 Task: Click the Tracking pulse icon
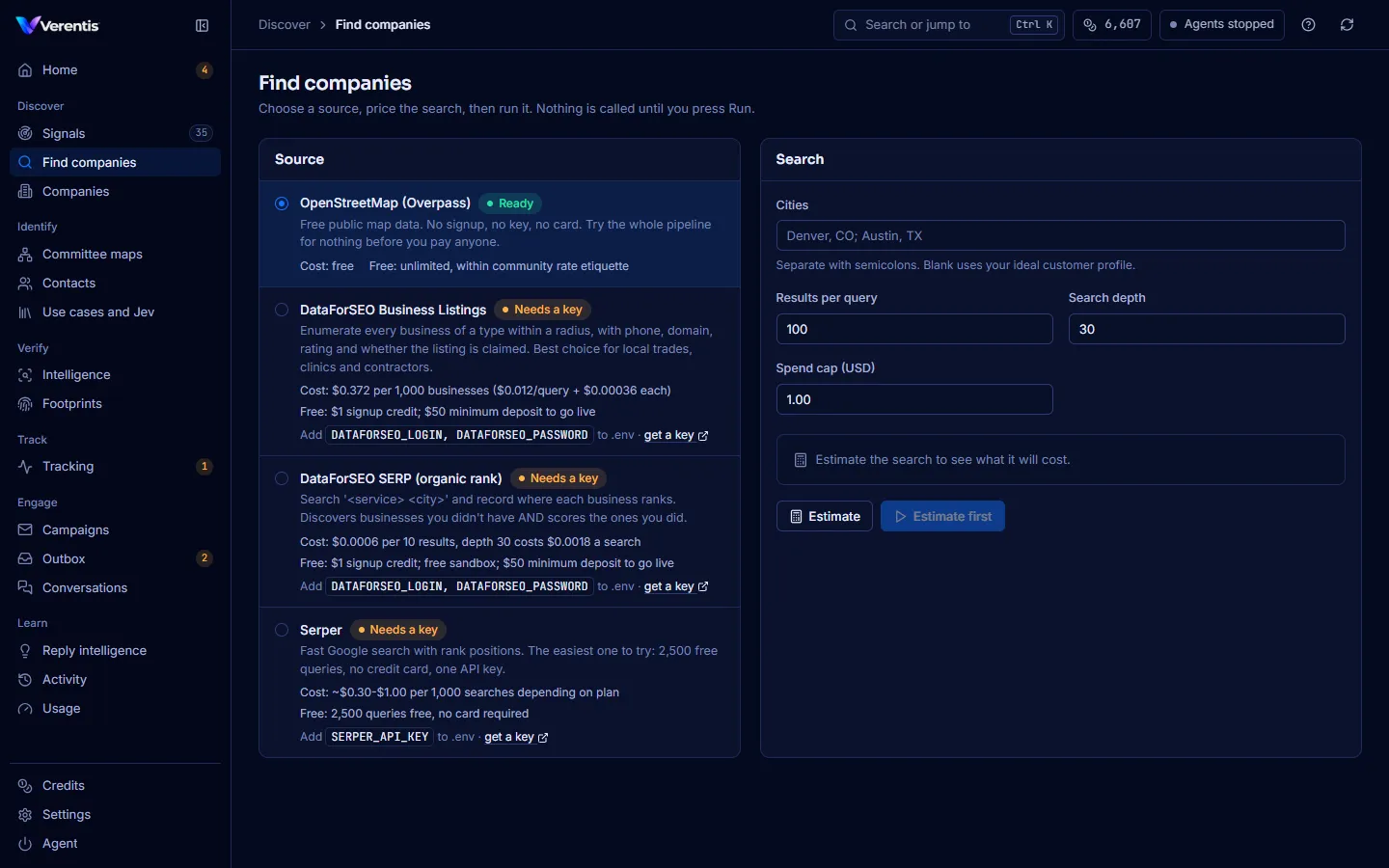(25, 467)
